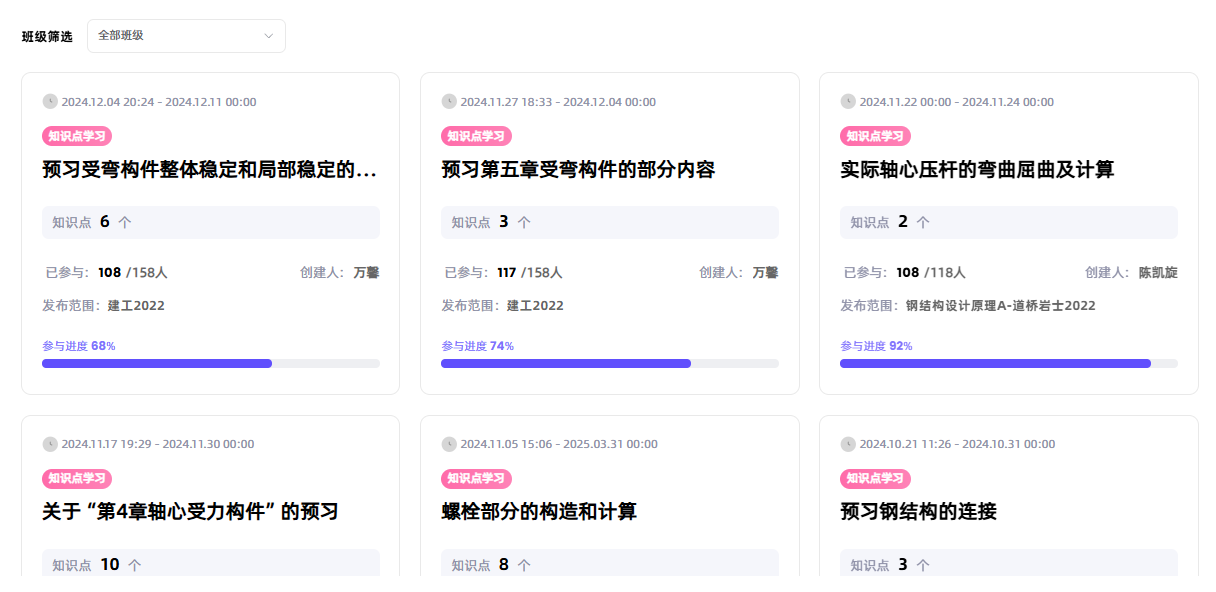Open 关于“第4章轴心受力构件”的预习 card
Viewport: 1216px width, 592px height.
(x=190, y=512)
